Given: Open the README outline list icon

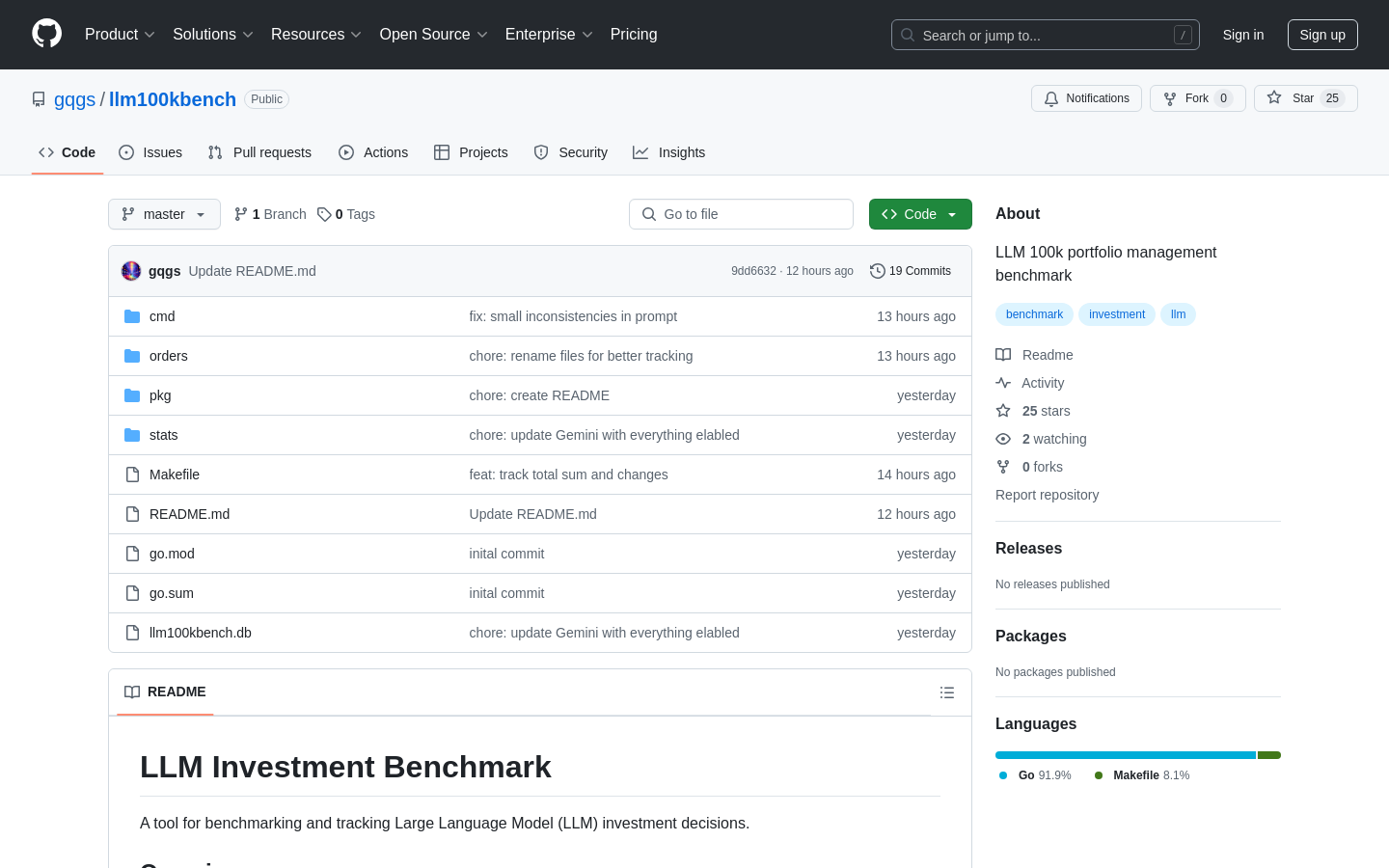Looking at the screenshot, I should point(947,692).
